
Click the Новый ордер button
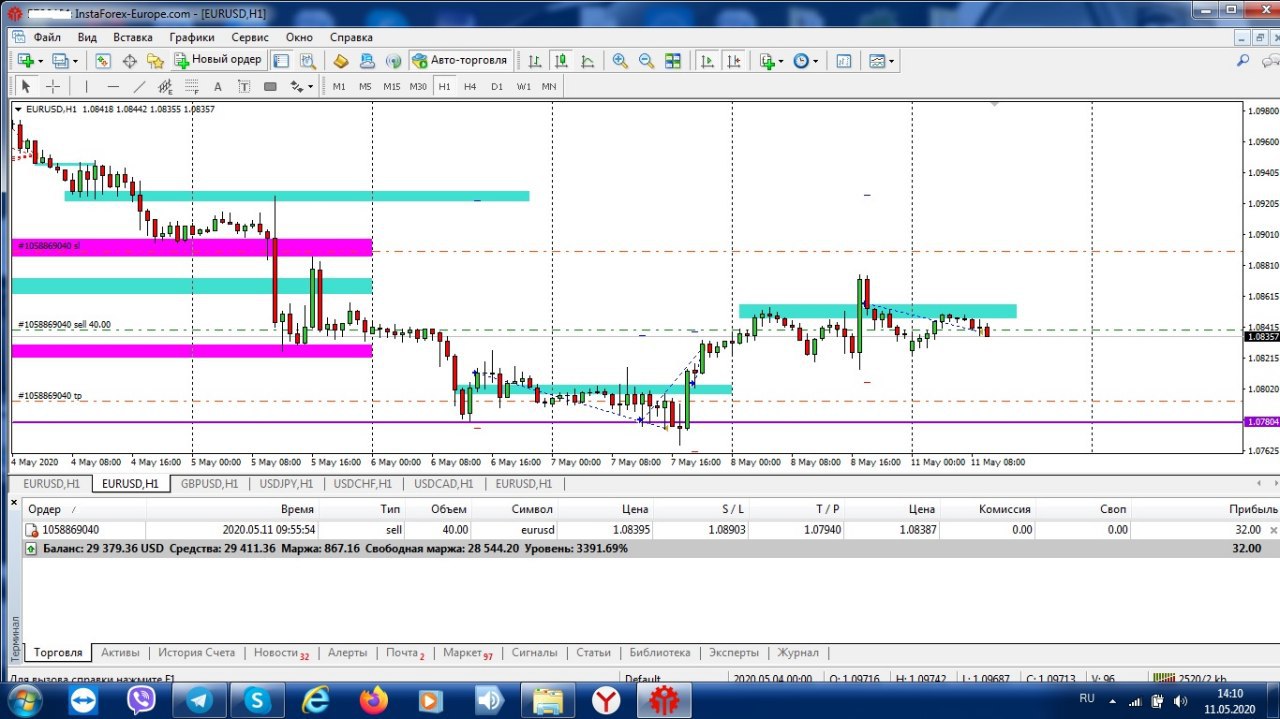[219, 60]
